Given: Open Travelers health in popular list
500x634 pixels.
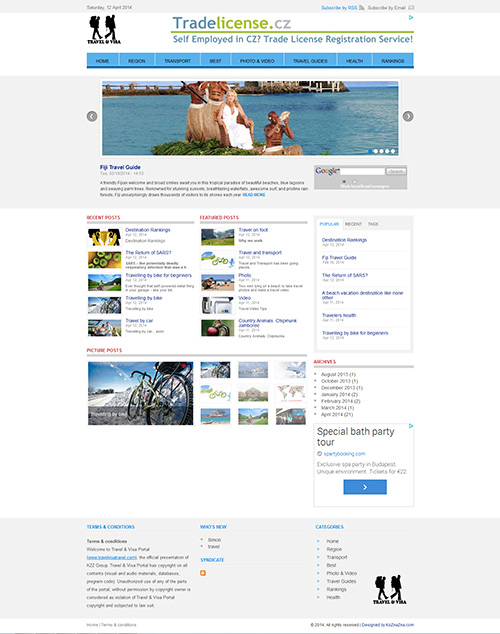Looking at the screenshot, I should [339, 315].
